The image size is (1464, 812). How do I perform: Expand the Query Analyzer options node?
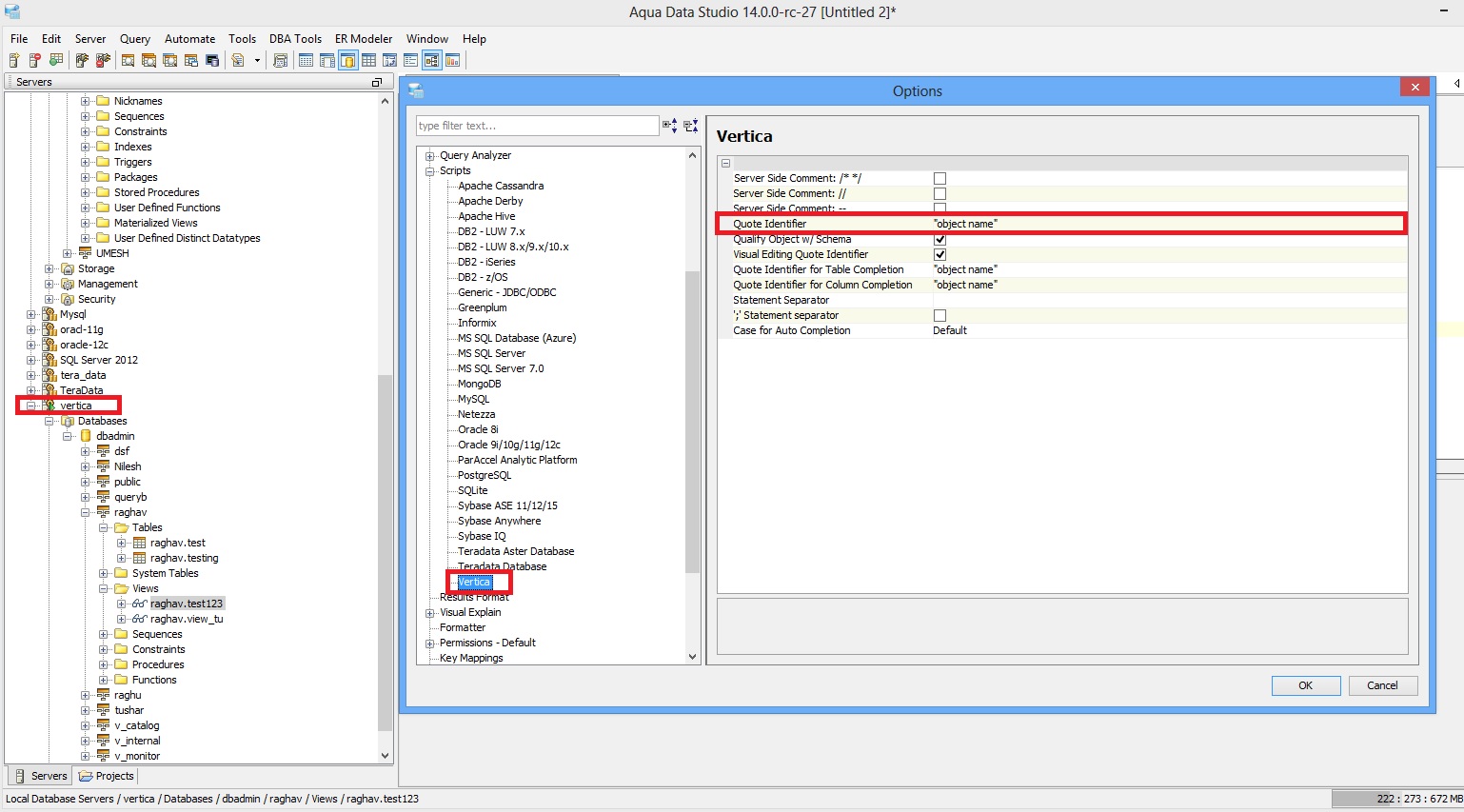430,156
